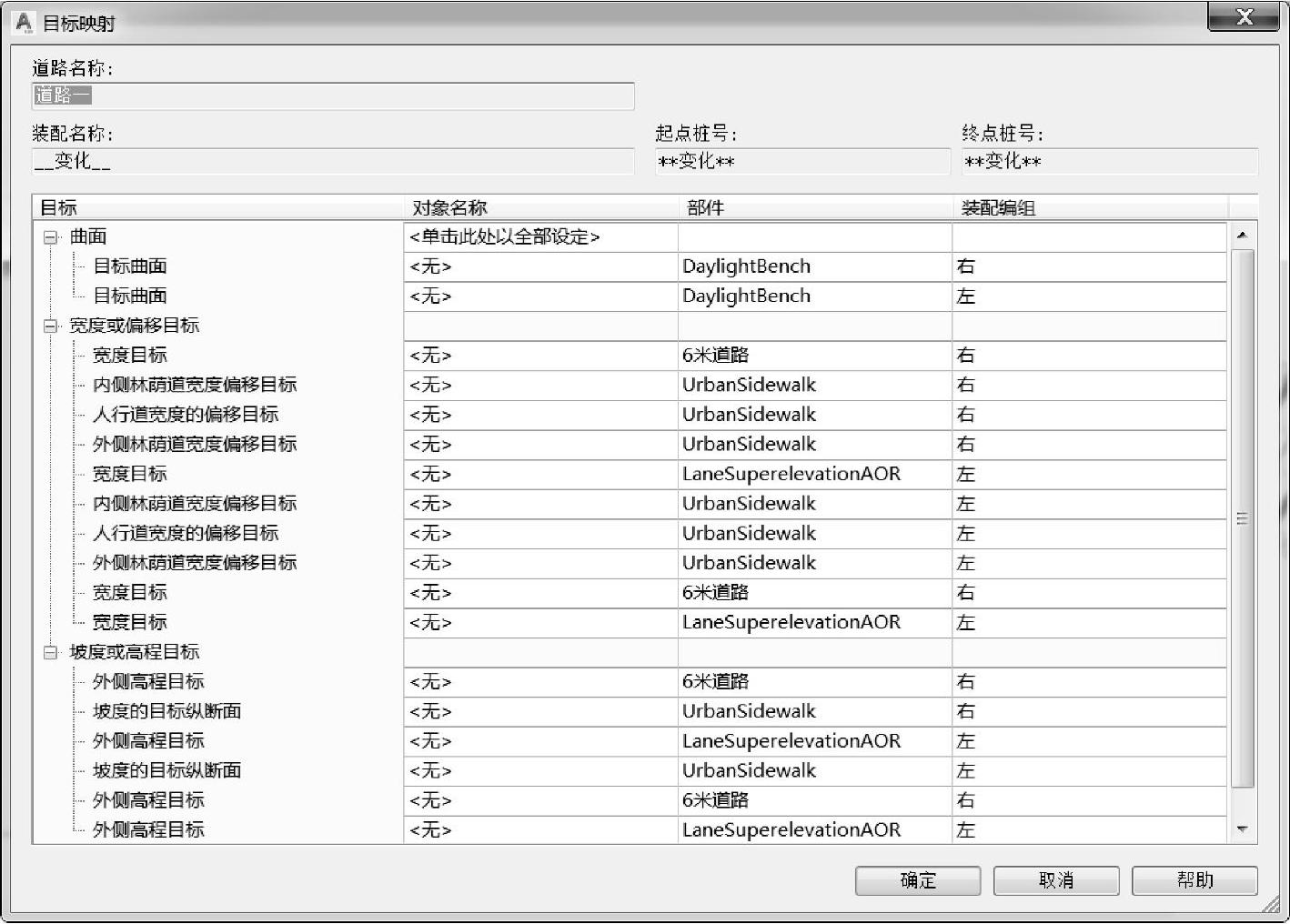Select the 目标曲面 row with group 右
Viewport: 1290px width, 924px height.
[x=130, y=266]
